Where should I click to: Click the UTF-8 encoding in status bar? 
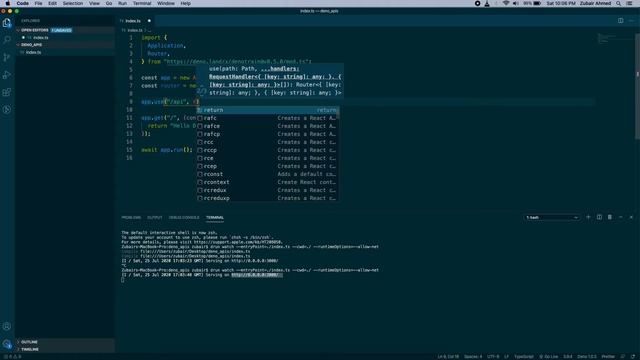coord(493,357)
